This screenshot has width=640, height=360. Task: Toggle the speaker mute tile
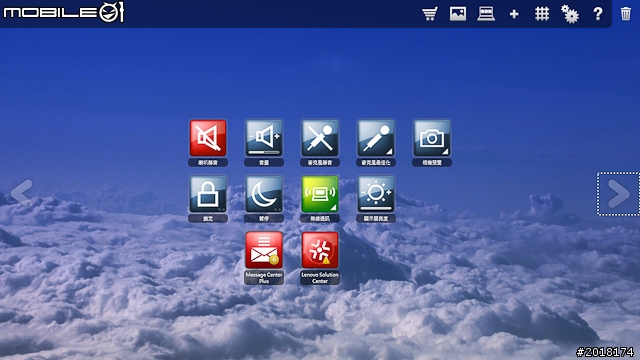coord(208,138)
